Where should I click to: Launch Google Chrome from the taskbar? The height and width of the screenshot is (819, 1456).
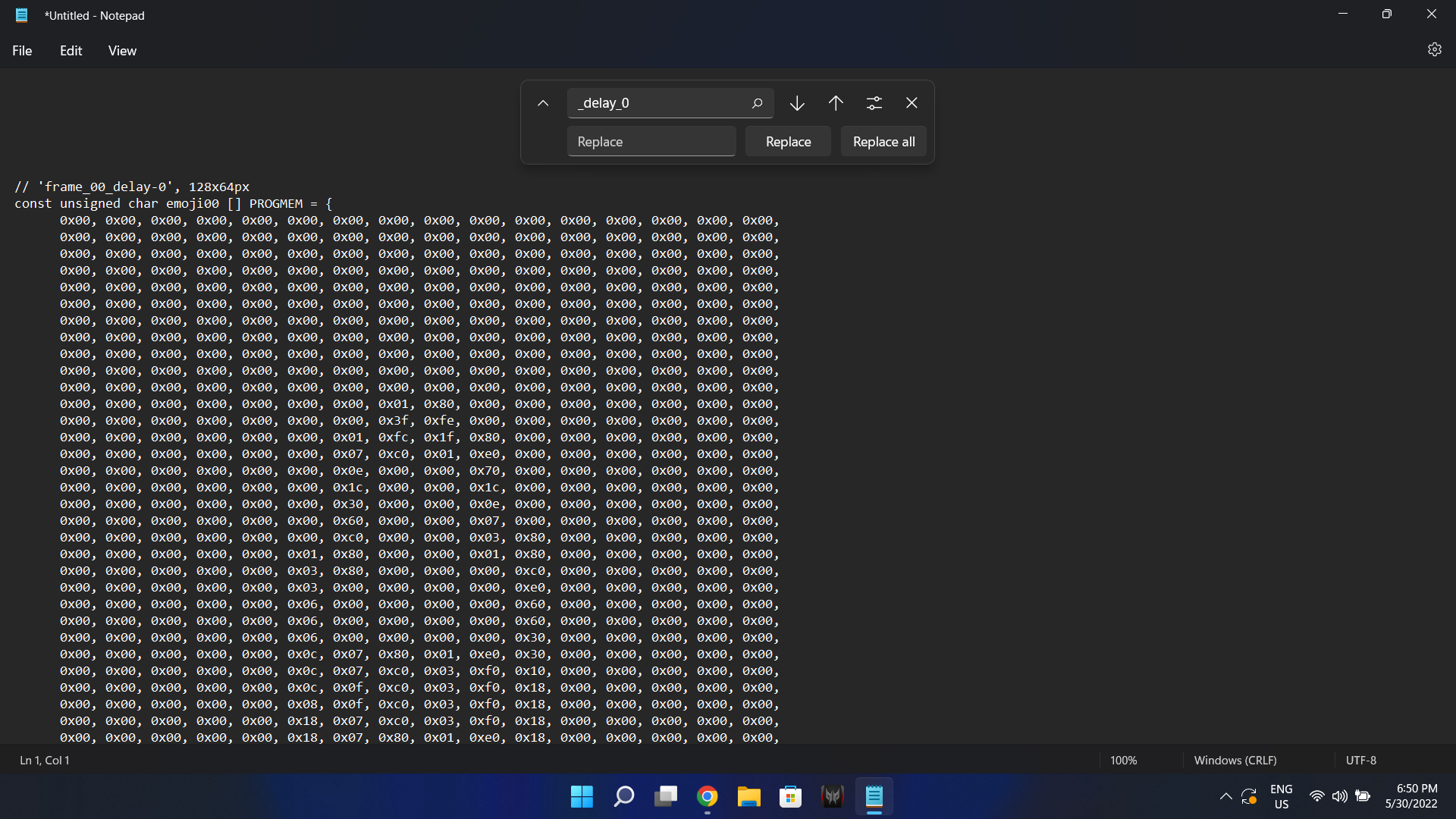point(707,796)
